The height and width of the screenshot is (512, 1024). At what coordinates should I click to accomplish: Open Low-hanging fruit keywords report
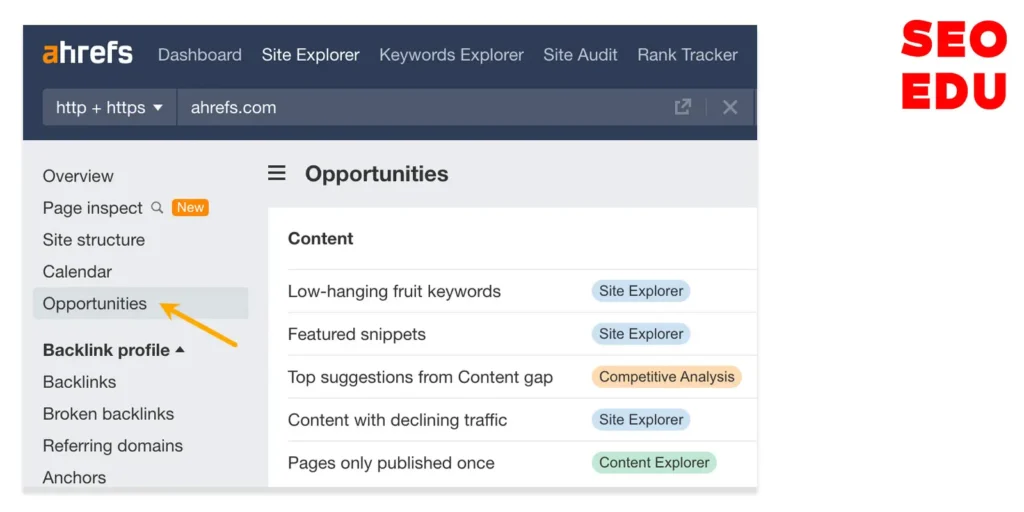pyautogui.click(x=394, y=292)
